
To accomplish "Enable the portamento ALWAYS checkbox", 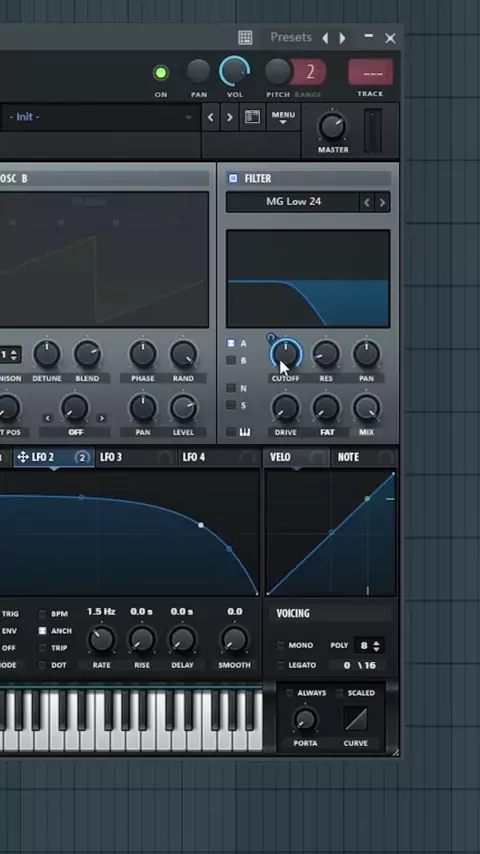I will (290, 693).
